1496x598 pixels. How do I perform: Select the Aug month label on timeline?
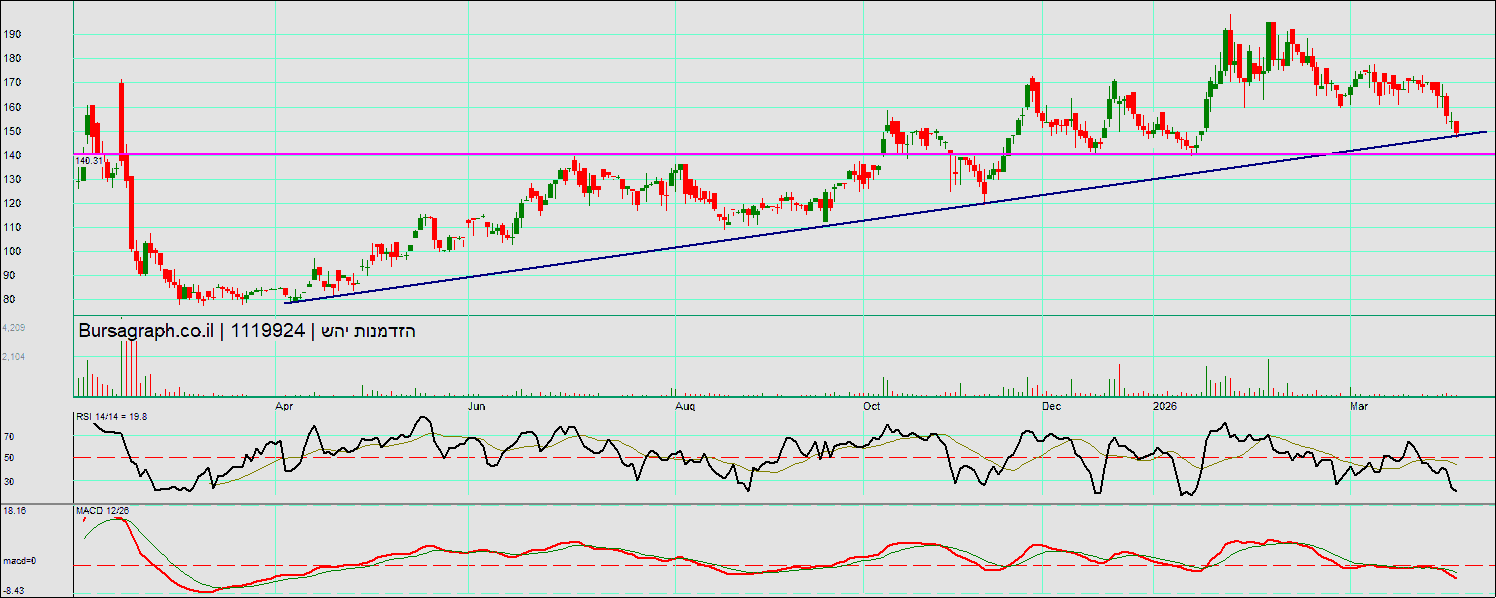[x=684, y=406]
